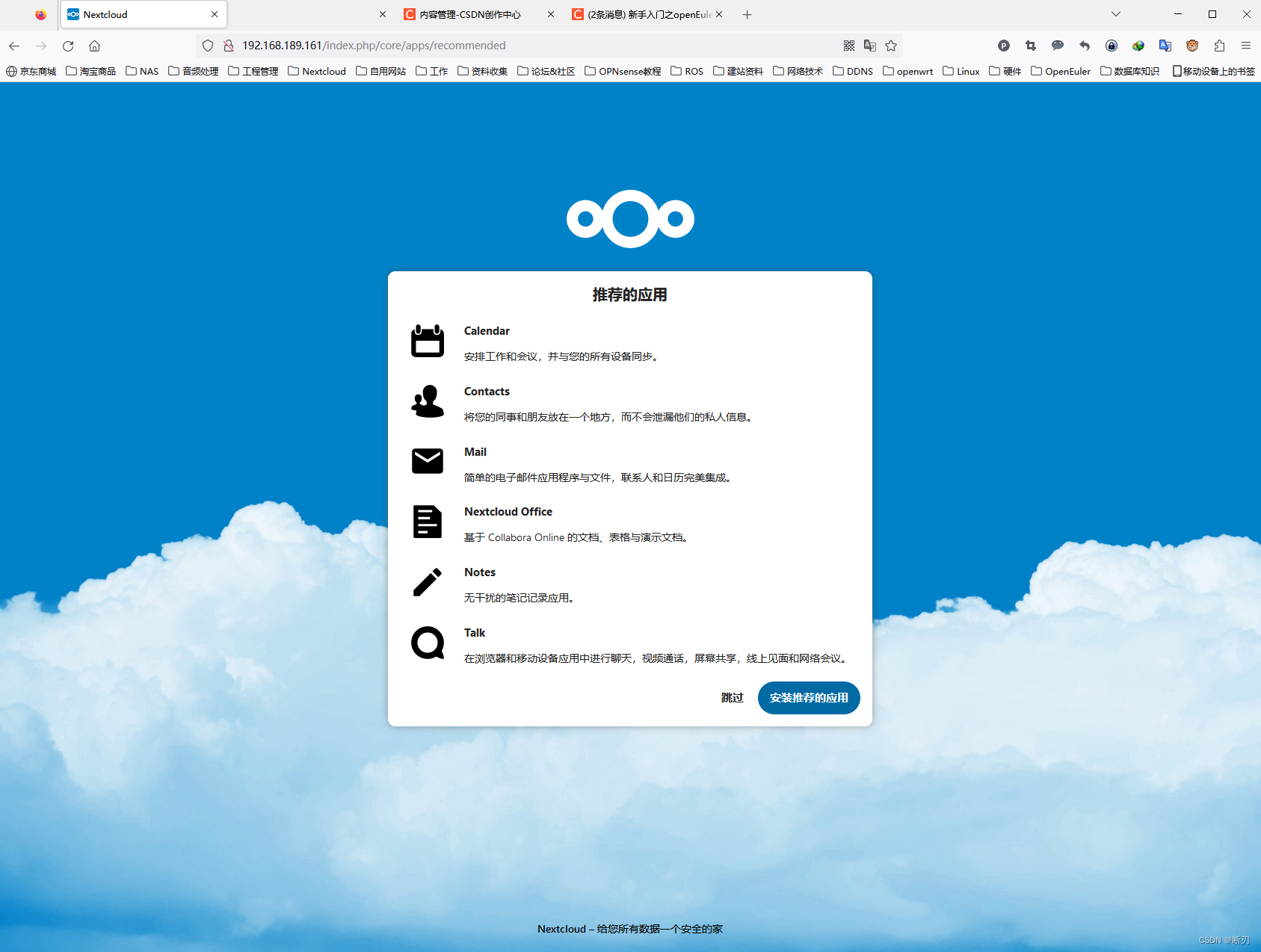Click the Nextcloud logo above the dialog
1261x952 pixels.
629,219
